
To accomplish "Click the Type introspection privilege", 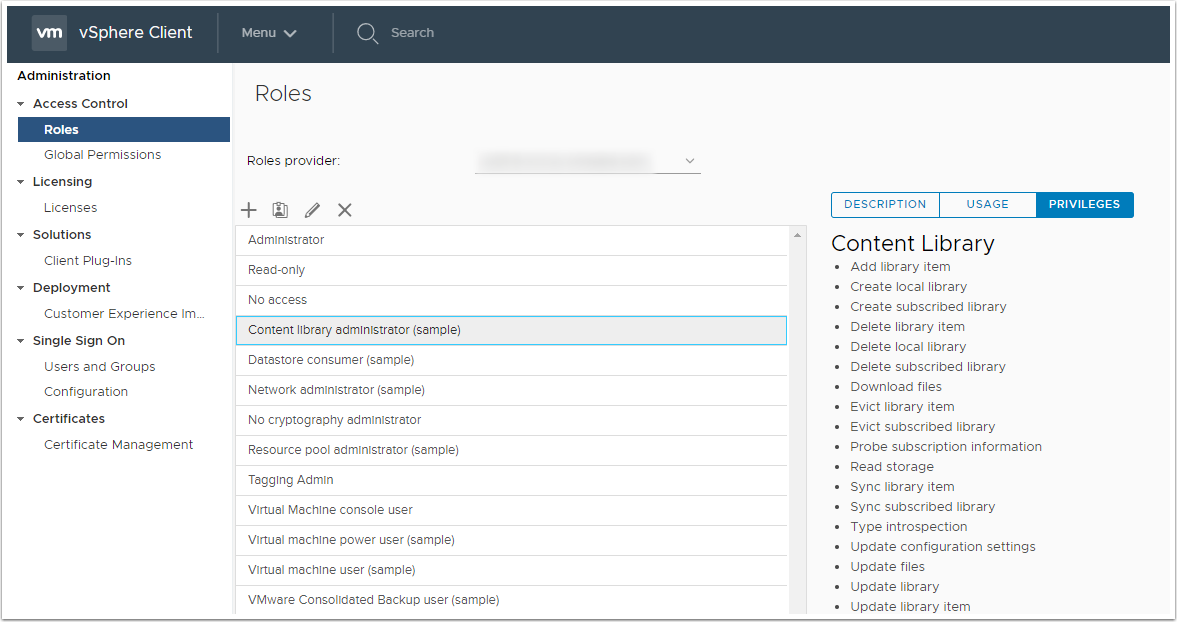I will pyautogui.click(x=909, y=527).
